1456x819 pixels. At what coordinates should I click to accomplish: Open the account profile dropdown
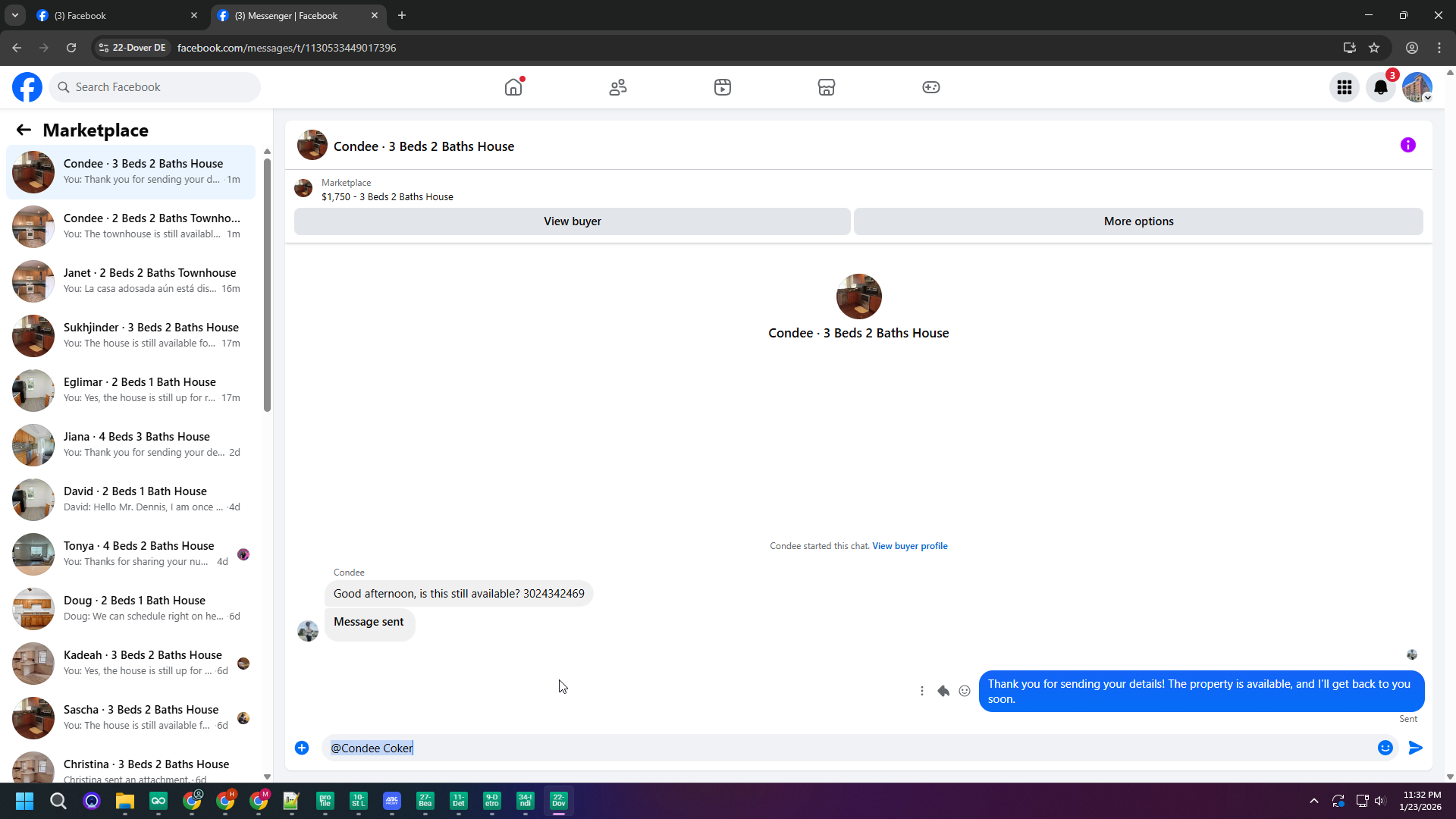click(x=1417, y=87)
